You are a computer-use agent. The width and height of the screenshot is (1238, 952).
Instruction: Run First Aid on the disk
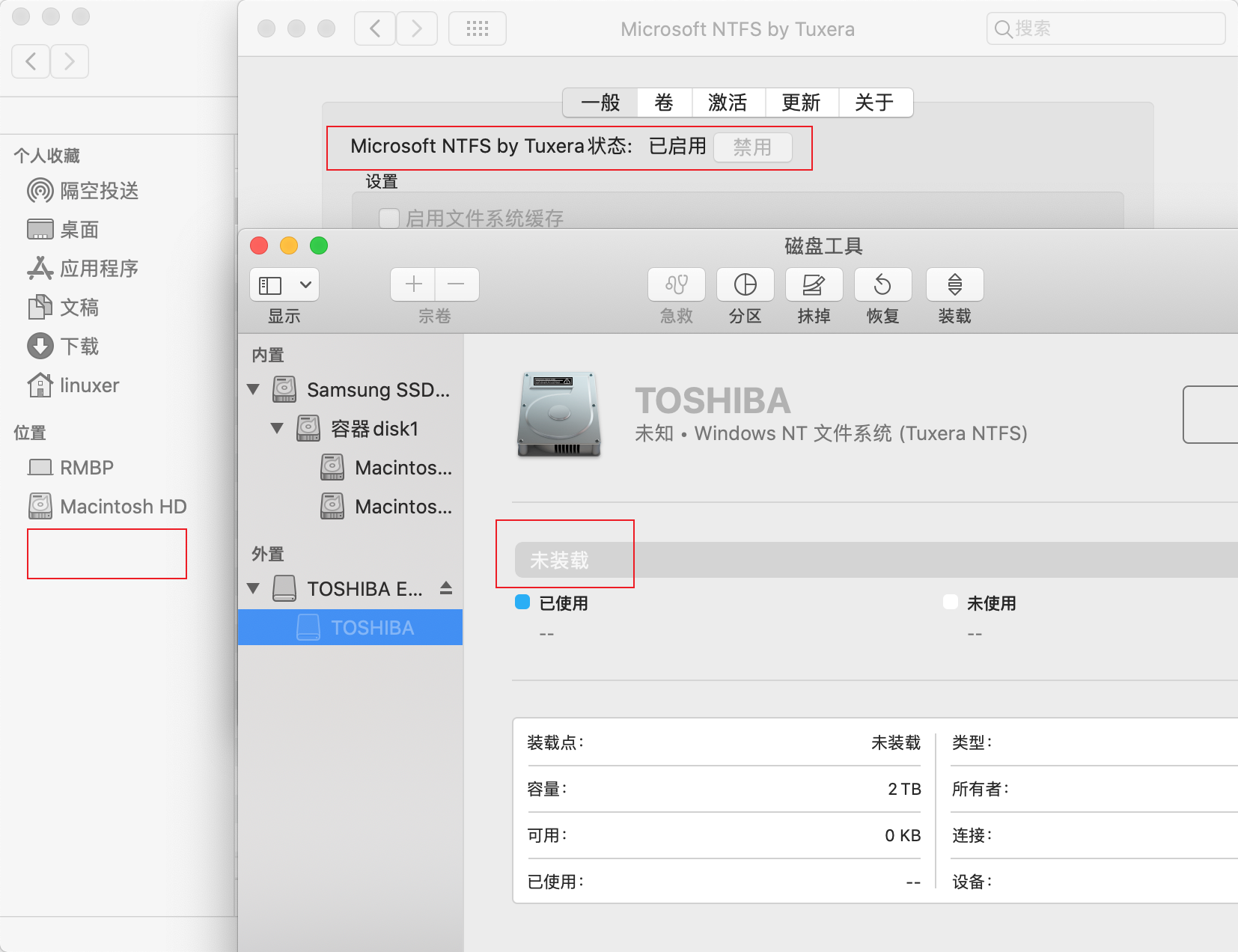pos(676,296)
